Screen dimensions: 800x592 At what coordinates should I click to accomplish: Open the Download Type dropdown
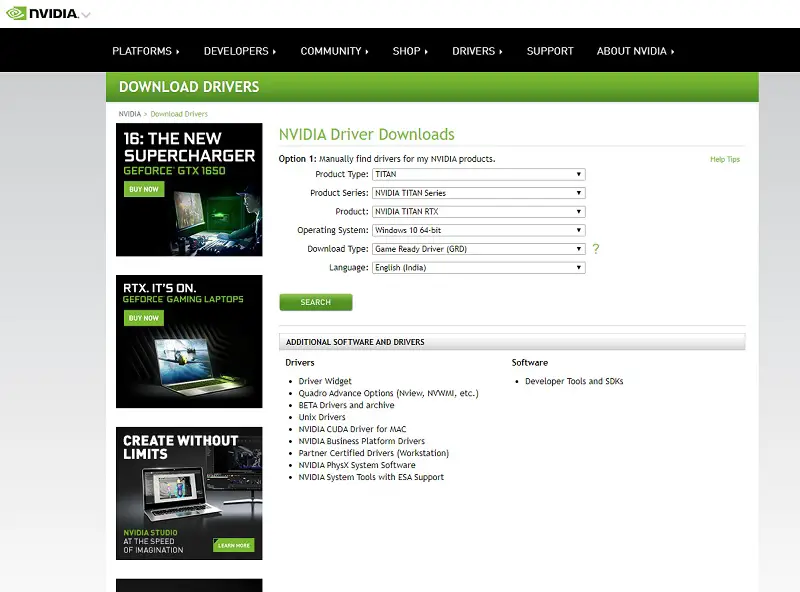[x=479, y=249]
